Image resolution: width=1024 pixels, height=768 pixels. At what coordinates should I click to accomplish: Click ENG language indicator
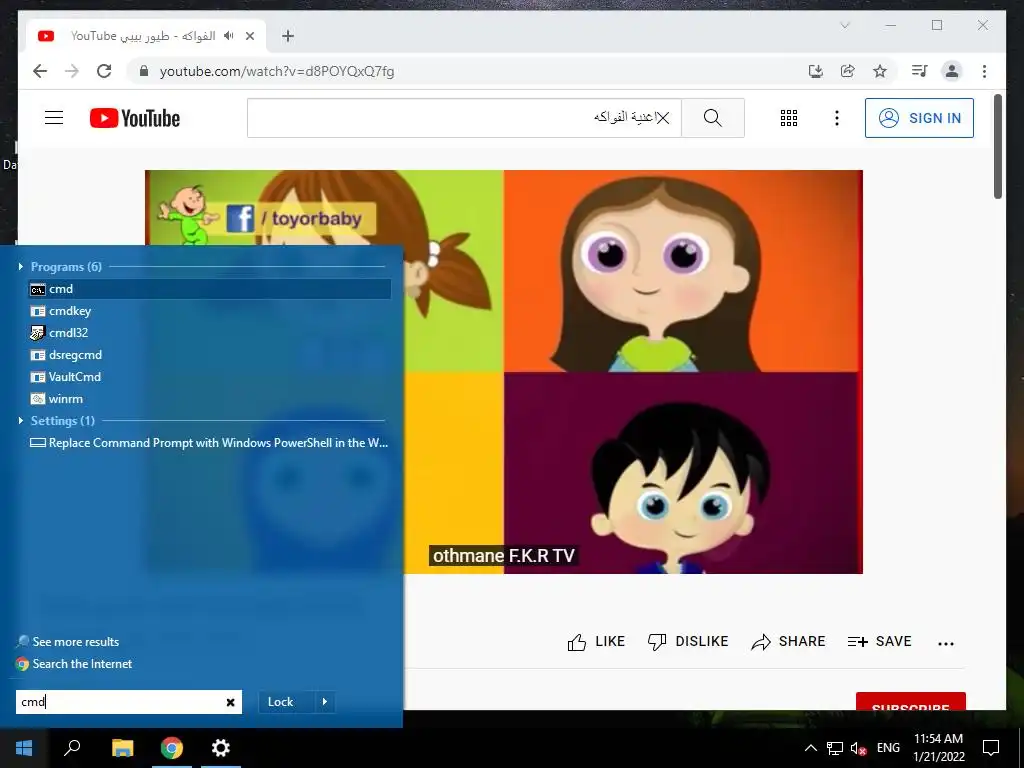888,748
